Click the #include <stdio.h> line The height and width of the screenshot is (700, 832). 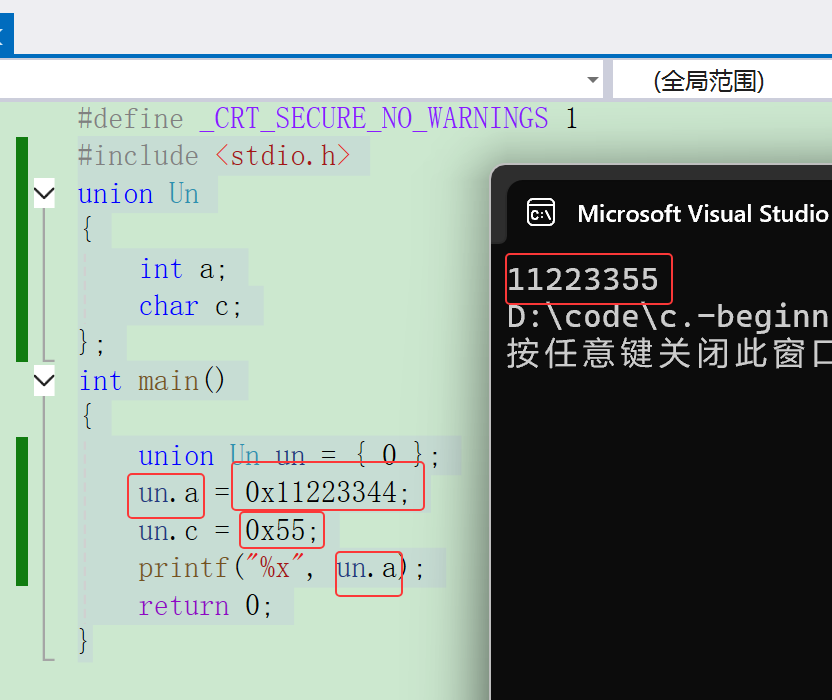pos(214,156)
